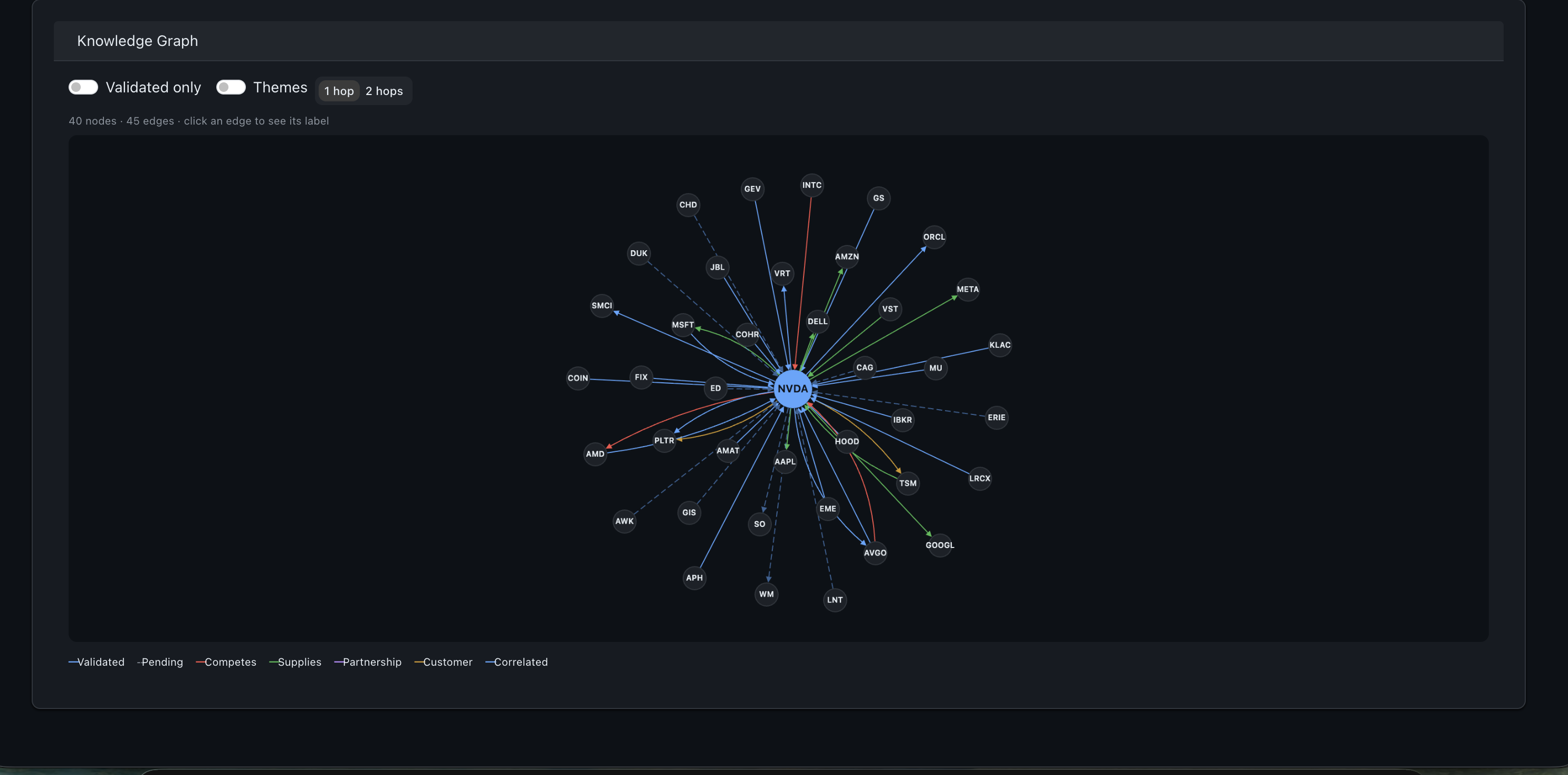Click the AWK node
Image resolution: width=1568 pixels, height=775 pixels.
point(624,521)
